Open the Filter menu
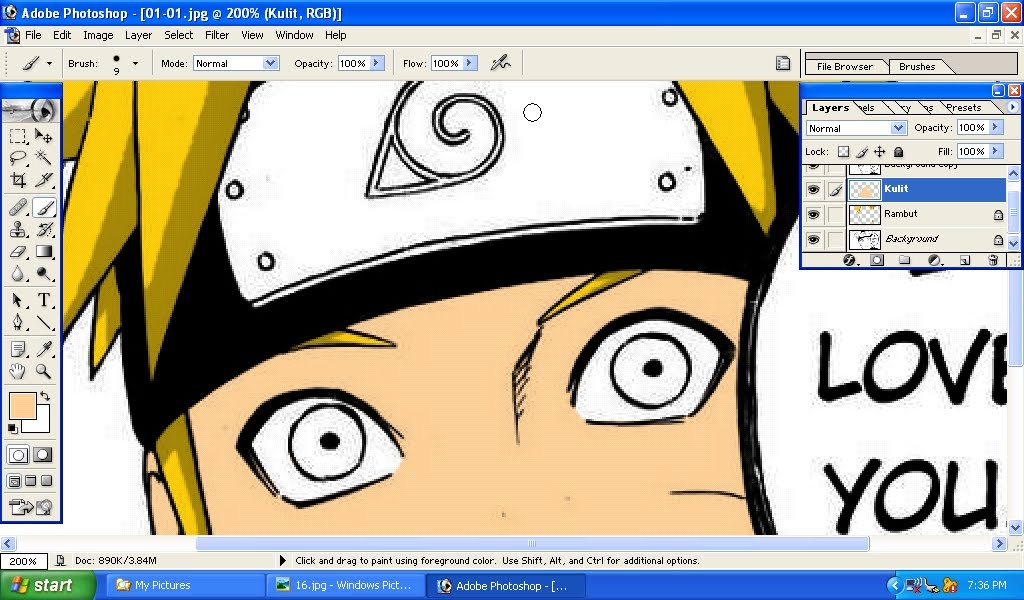Image resolution: width=1024 pixels, height=600 pixels. [x=217, y=34]
